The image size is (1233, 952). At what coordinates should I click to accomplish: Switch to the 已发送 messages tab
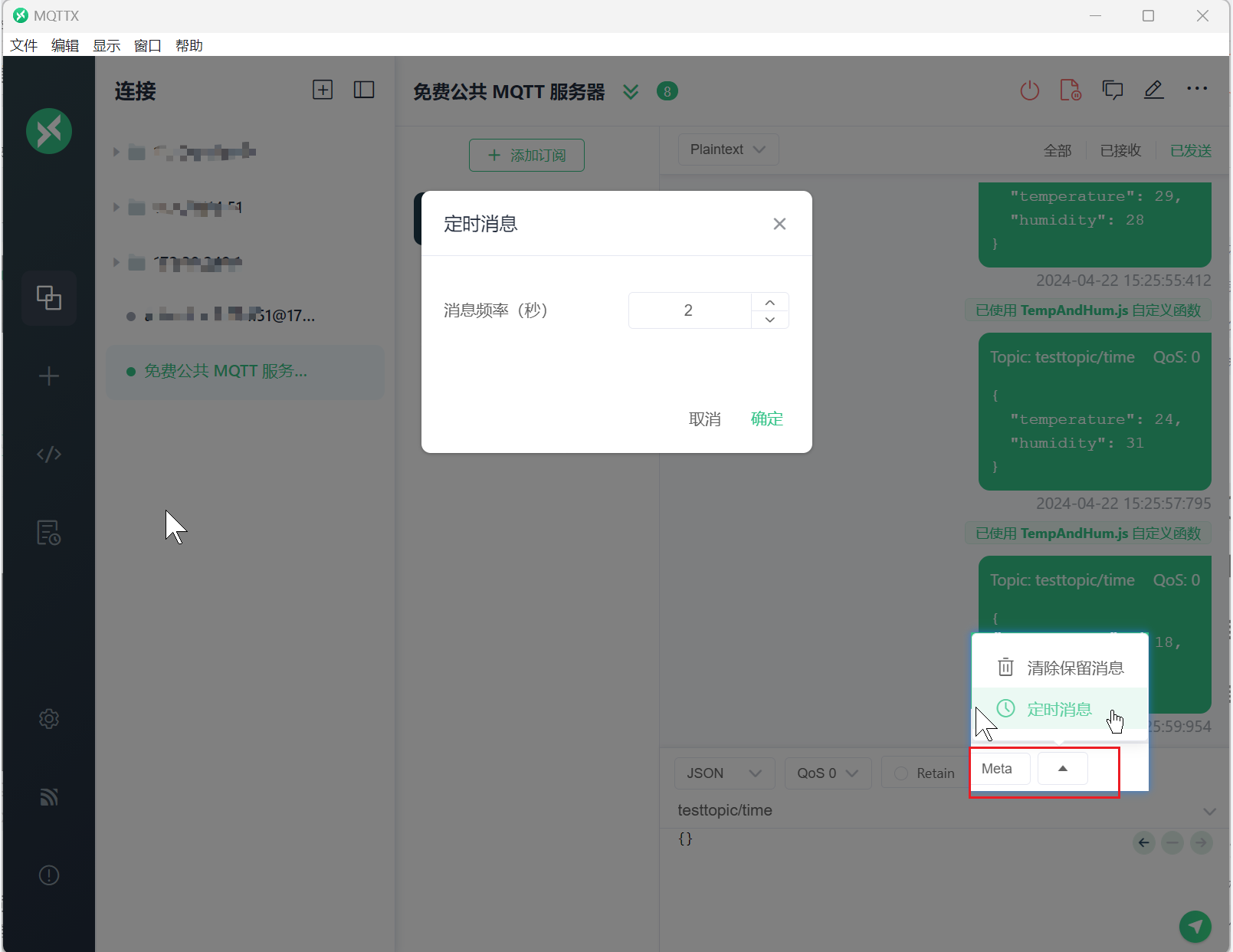[x=1191, y=150]
